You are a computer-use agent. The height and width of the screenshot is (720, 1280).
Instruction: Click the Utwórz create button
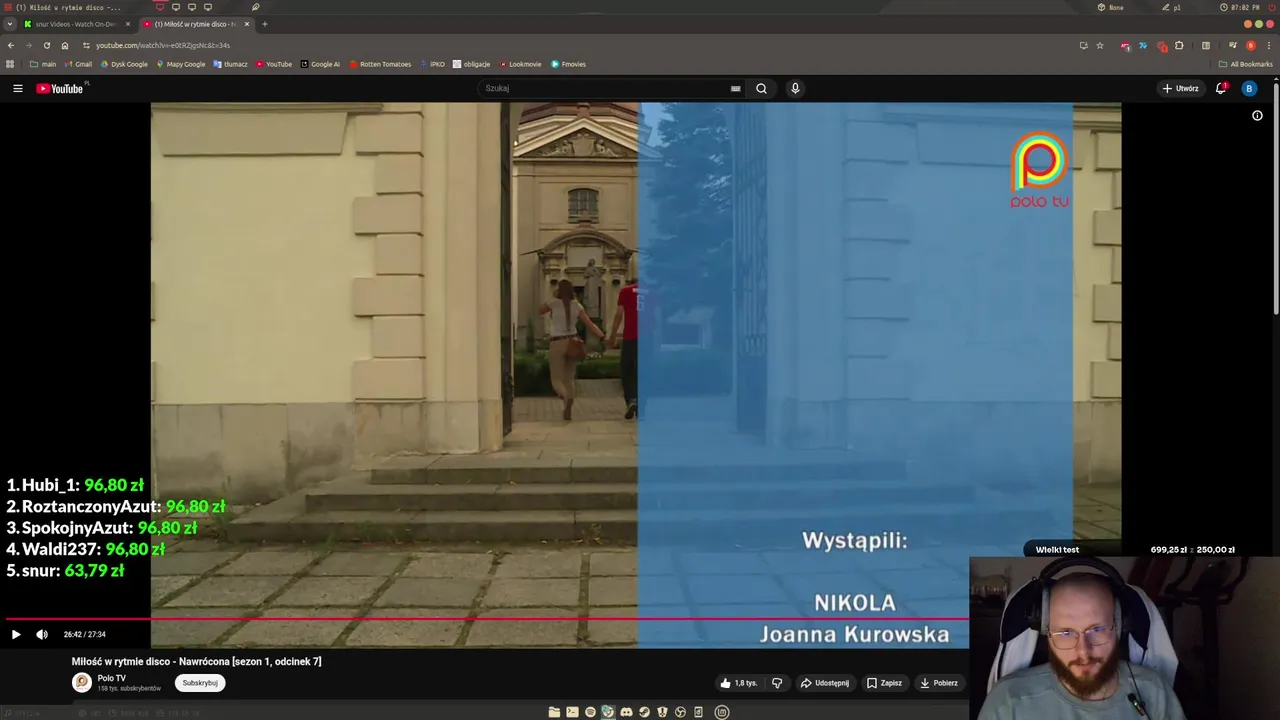[x=1180, y=88]
